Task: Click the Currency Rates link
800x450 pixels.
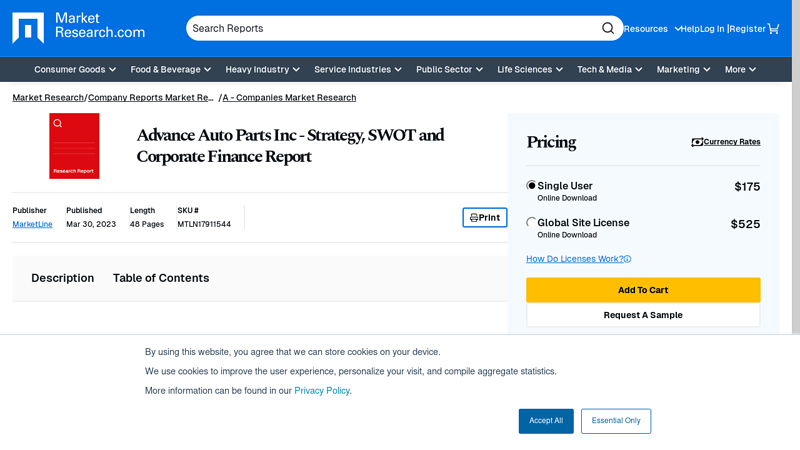Action: [x=726, y=142]
